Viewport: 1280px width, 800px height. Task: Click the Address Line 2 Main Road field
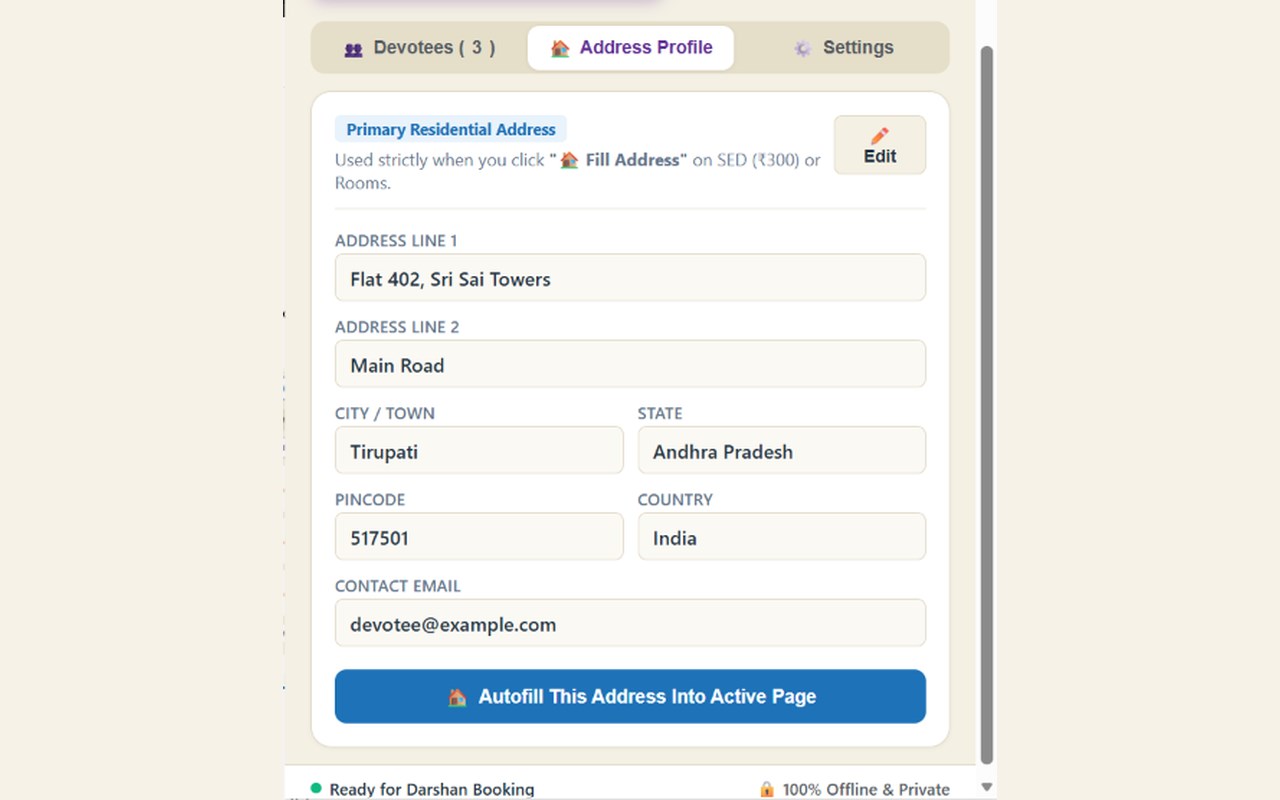(x=630, y=364)
